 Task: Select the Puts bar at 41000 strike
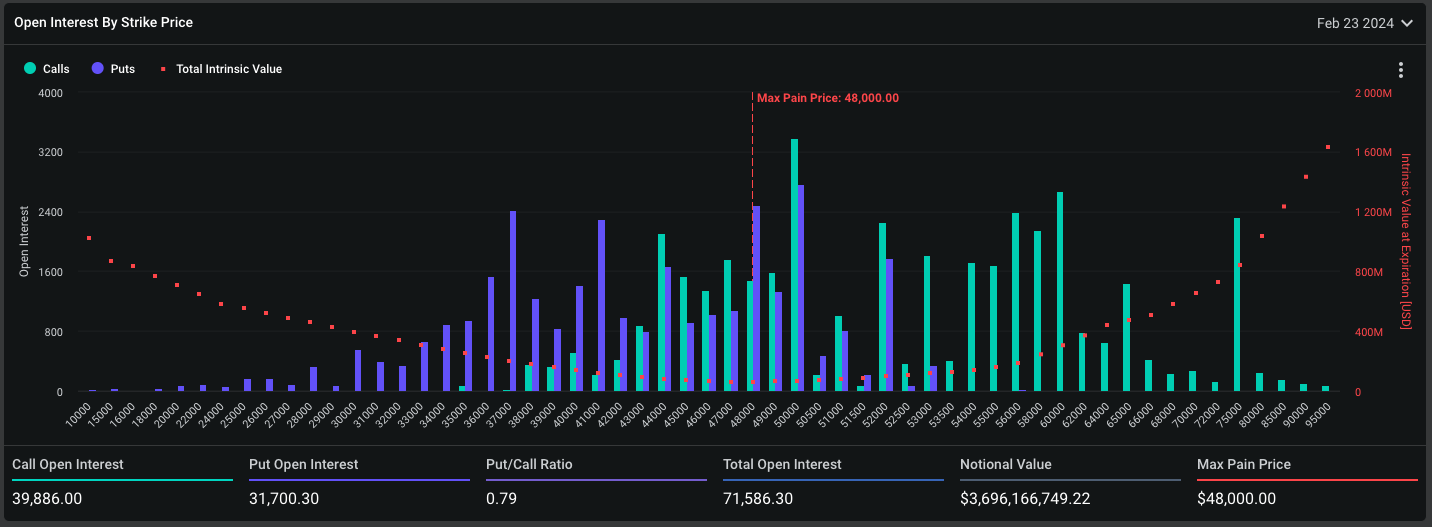(x=601, y=305)
